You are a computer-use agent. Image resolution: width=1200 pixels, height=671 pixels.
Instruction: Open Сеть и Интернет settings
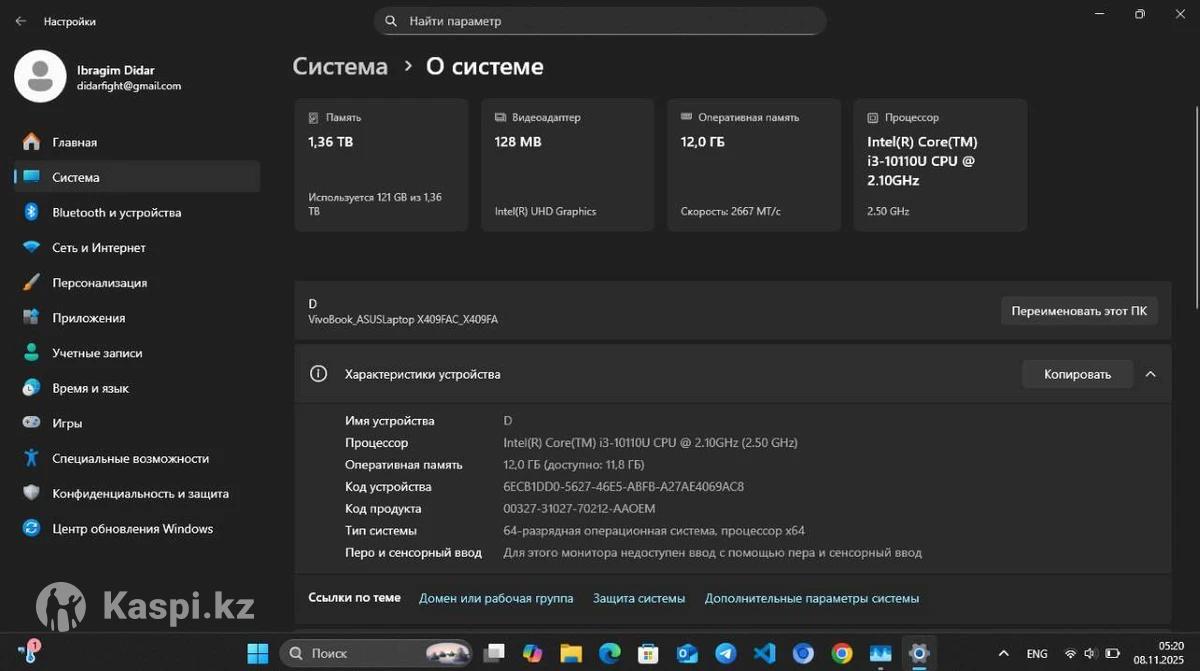(99, 248)
